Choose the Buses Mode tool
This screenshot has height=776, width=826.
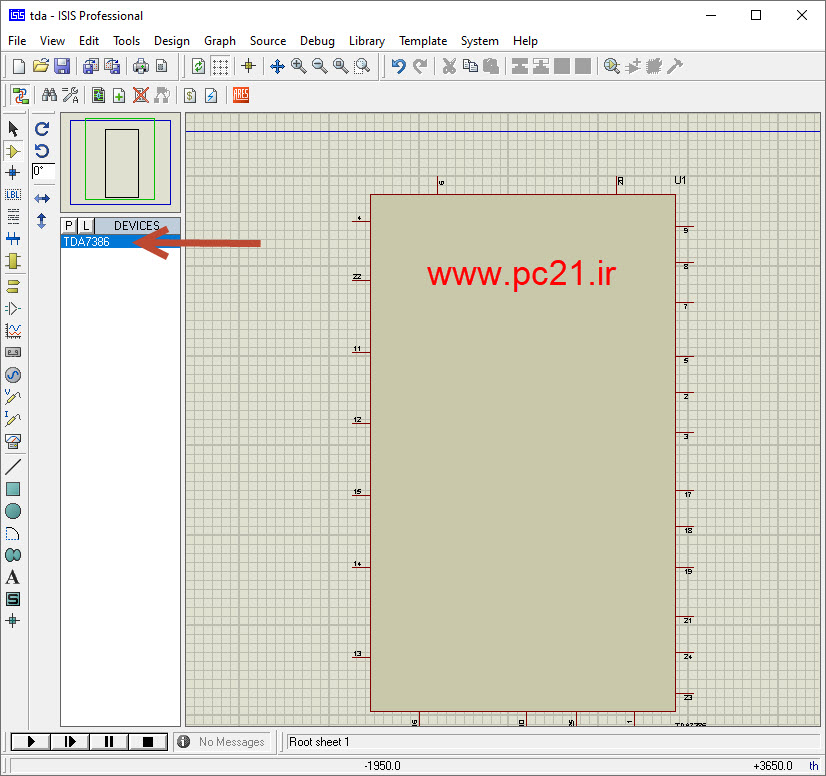13,239
